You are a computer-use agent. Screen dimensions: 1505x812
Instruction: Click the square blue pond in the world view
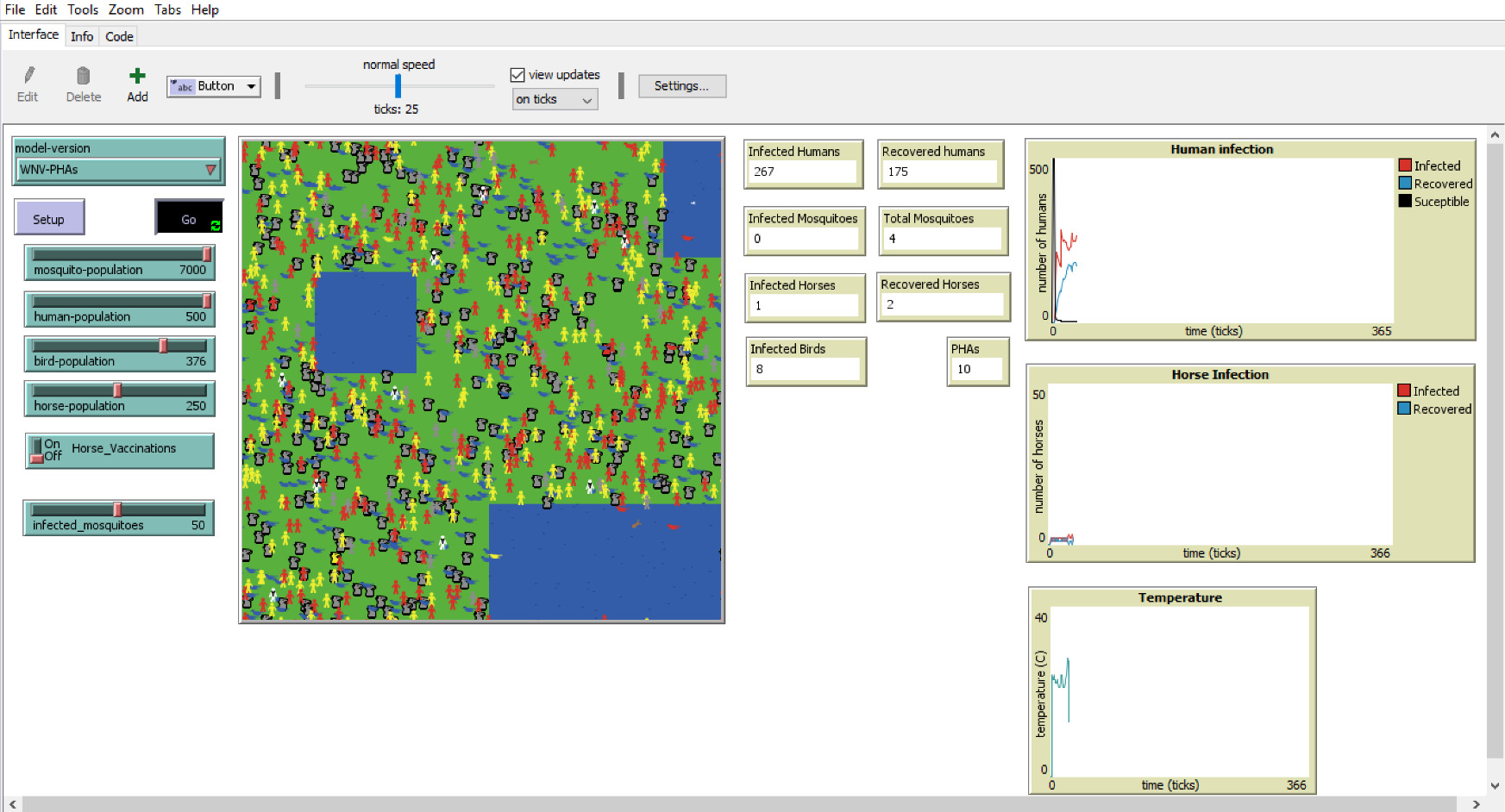point(366,322)
